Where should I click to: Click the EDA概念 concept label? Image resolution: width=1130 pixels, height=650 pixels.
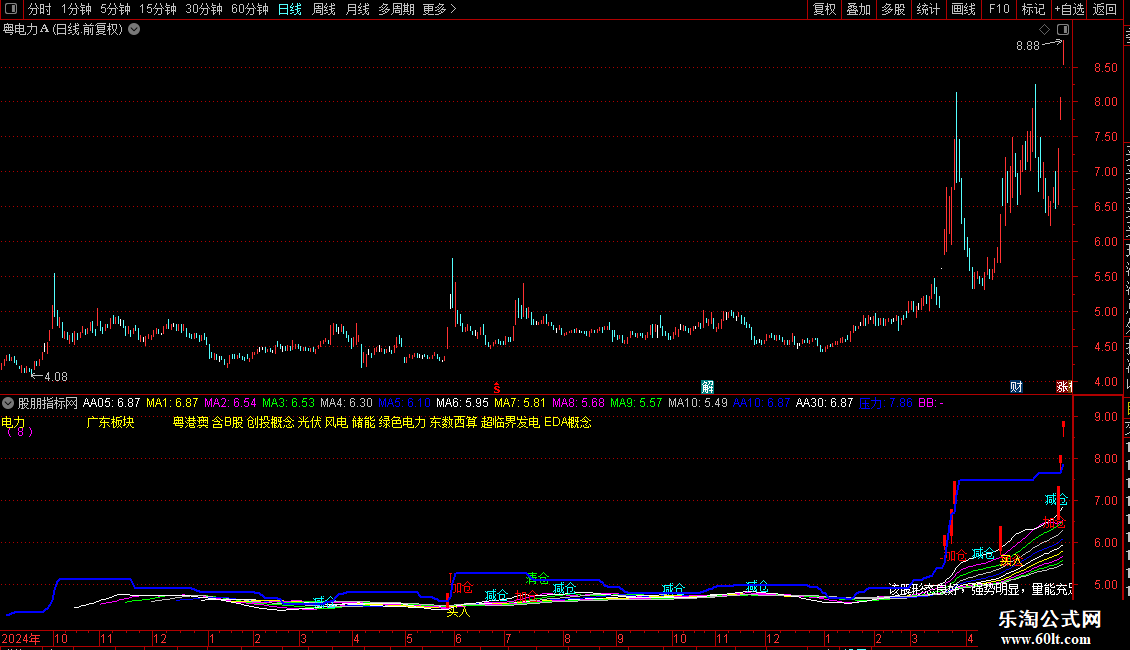[567, 422]
